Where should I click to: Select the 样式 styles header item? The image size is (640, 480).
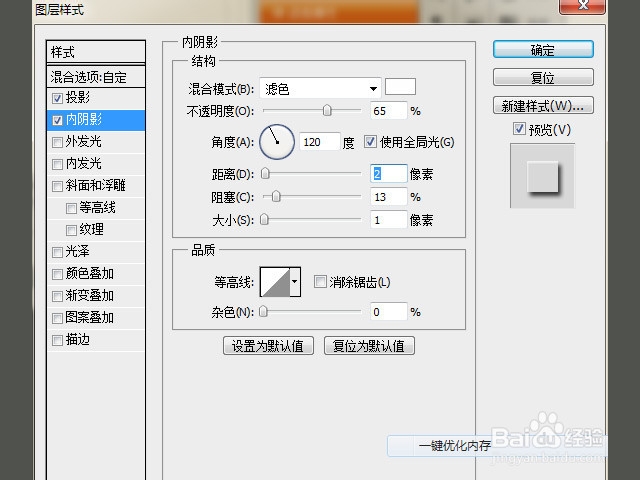point(96,52)
